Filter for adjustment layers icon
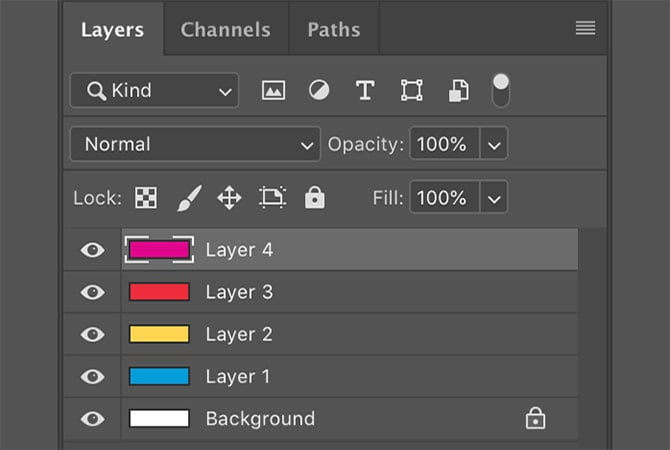The width and height of the screenshot is (670, 450). (x=319, y=91)
